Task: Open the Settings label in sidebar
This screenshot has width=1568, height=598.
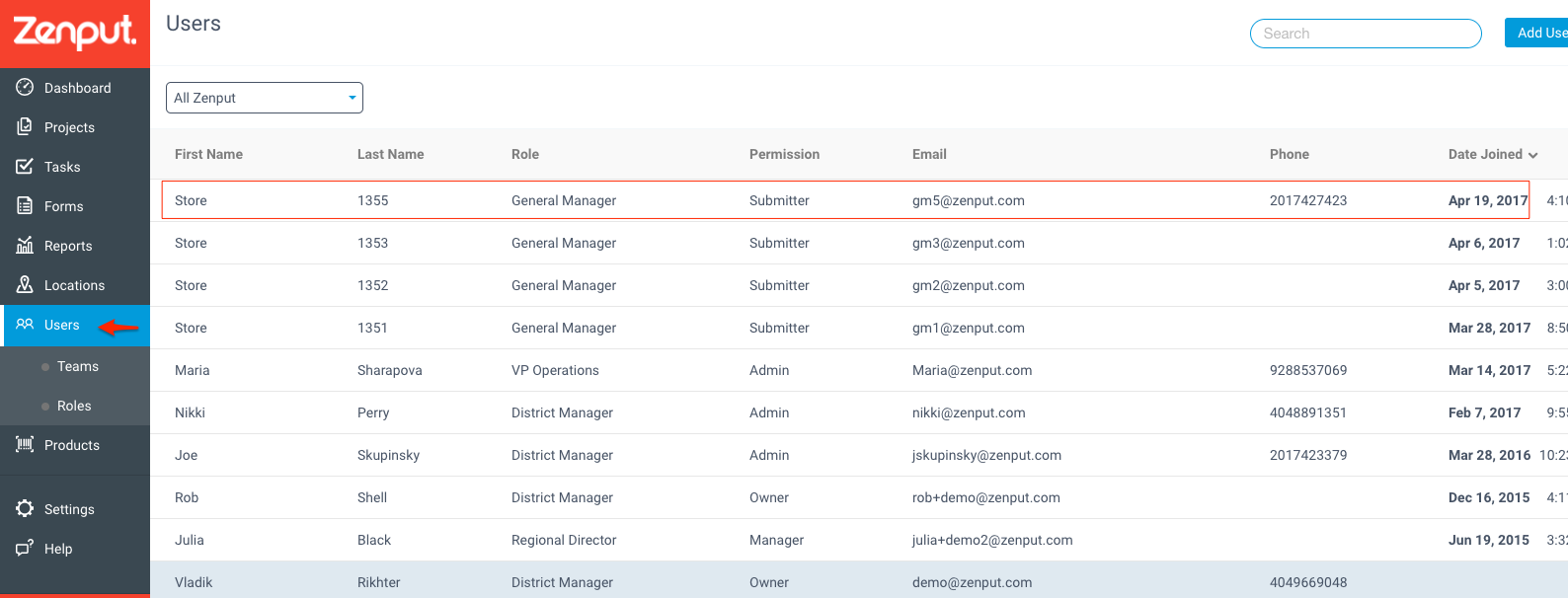Action: tap(69, 509)
